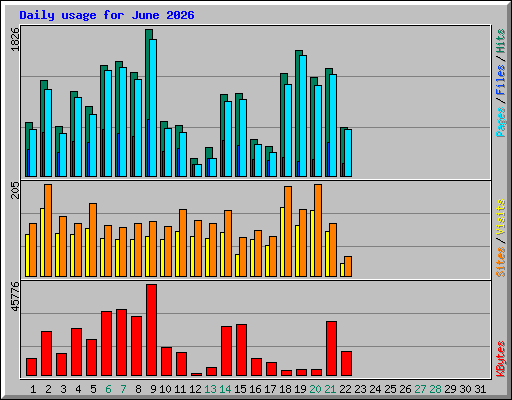Click the orange visits bar for day 5
The image size is (512, 400).
click(93, 240)
